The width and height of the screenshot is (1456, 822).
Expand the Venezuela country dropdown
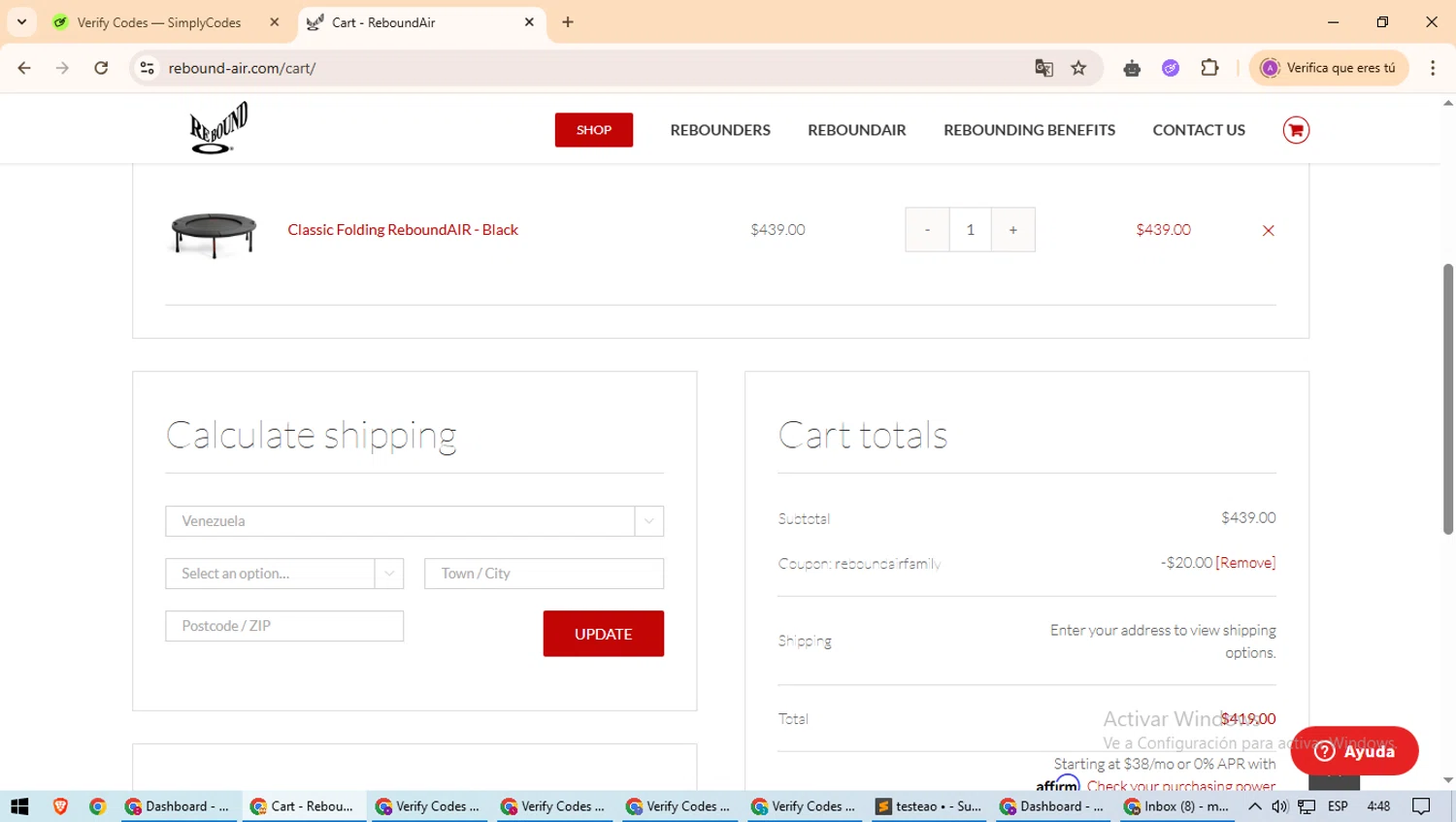(x=414, y=521)
